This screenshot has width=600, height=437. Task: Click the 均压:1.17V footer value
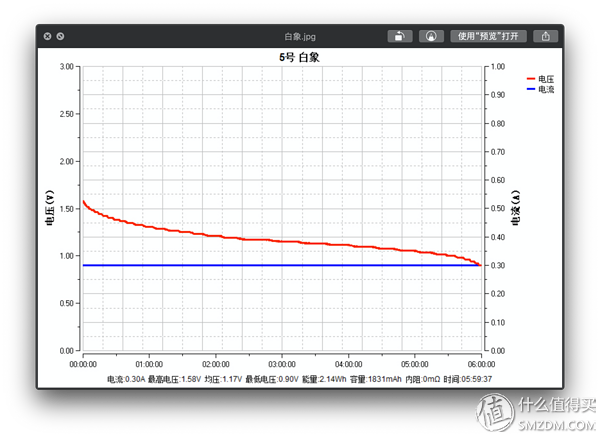(223, 379)
